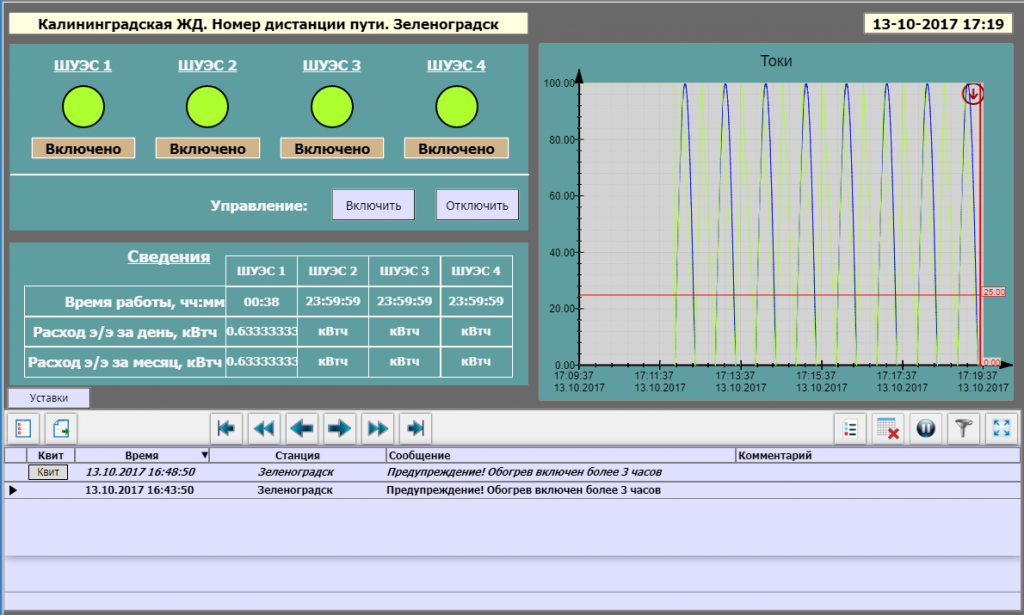The height and width of the screenshot is (615, 1024).
Task: Click the red down-arrow chart marker
Action: (x=972, y=93)
